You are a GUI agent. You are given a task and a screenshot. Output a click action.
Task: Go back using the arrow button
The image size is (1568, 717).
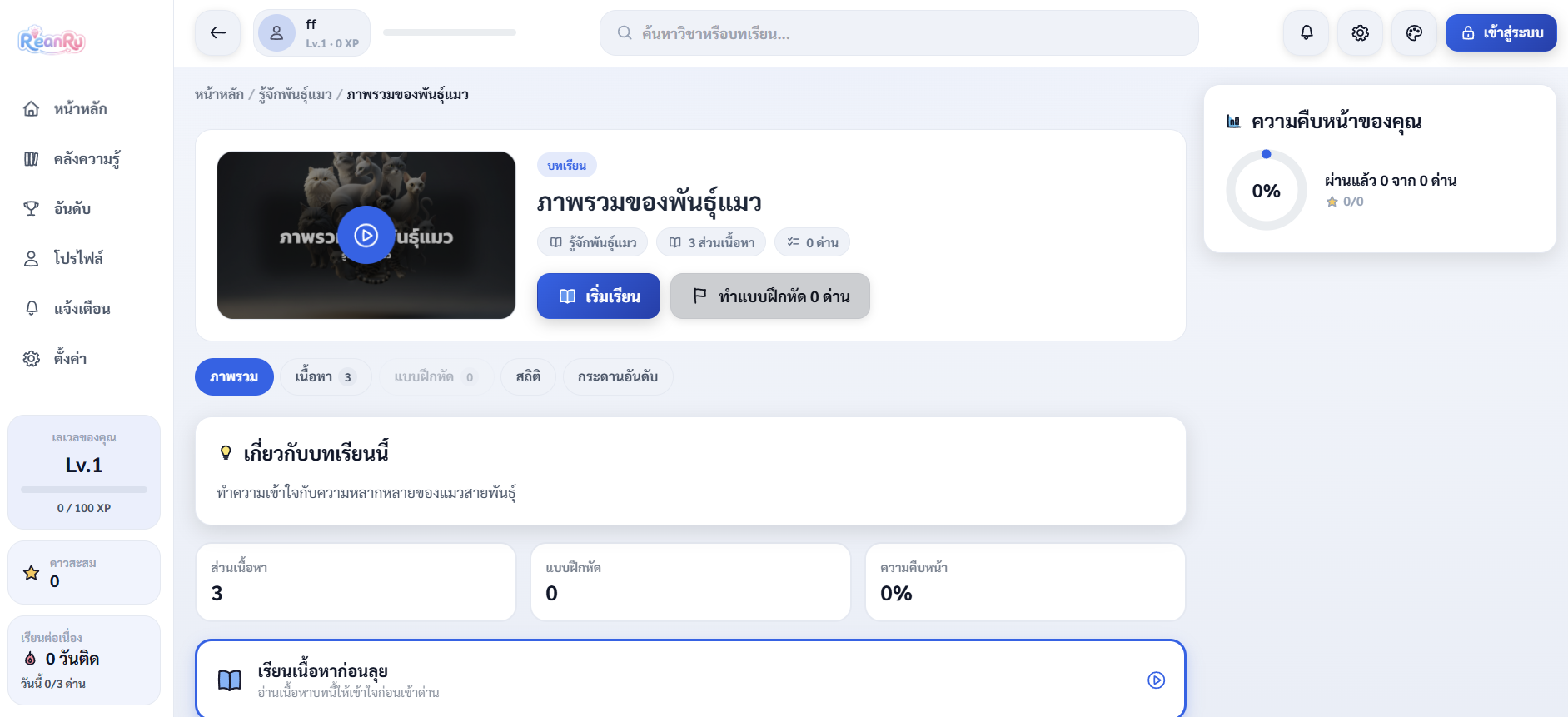coord(218,33)
